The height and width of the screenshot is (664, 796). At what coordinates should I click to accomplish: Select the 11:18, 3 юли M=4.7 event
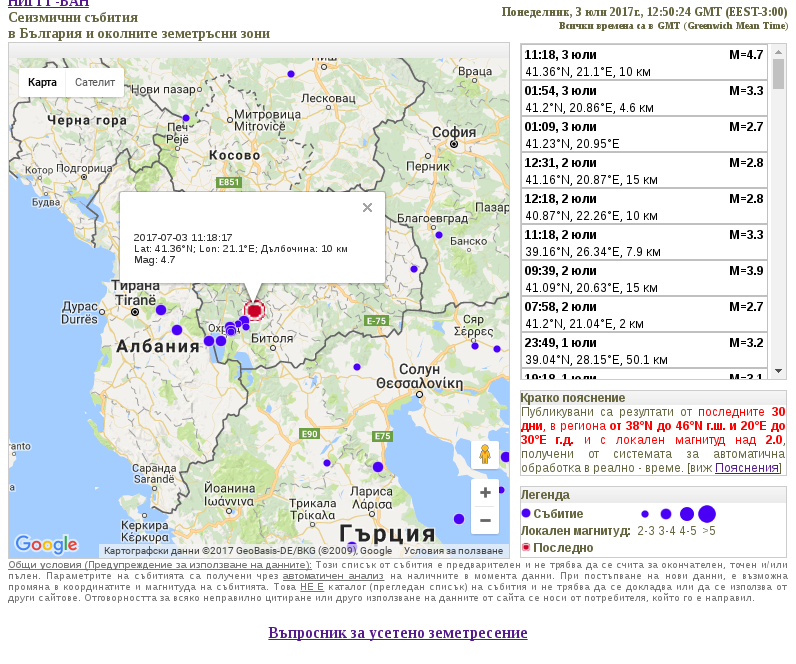644,63
